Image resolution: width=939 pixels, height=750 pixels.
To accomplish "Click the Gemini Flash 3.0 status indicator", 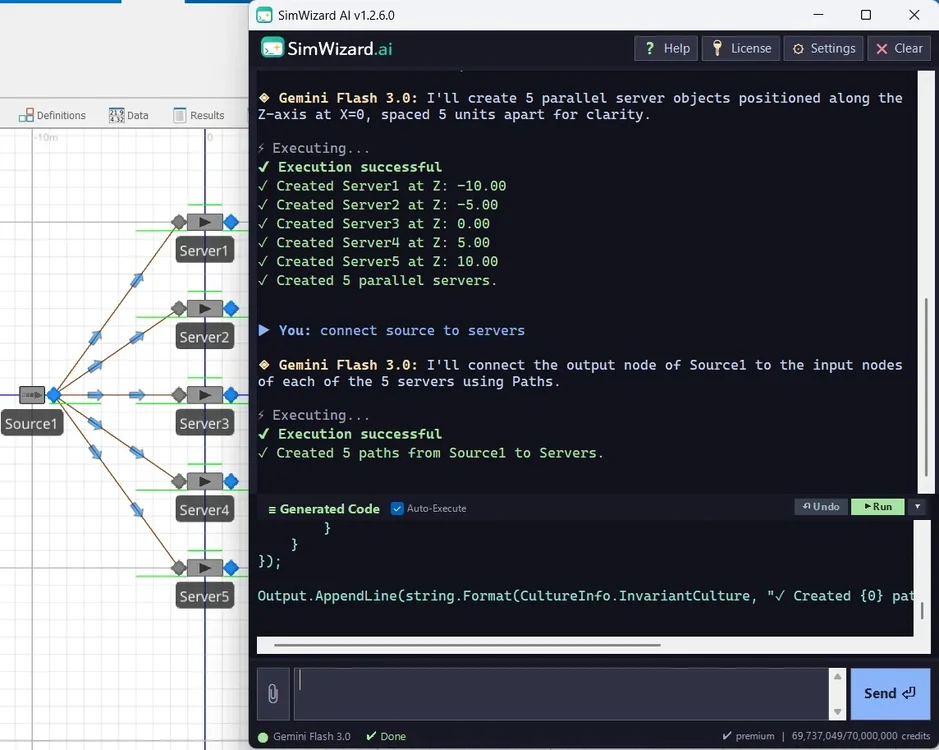I will 304,736.
